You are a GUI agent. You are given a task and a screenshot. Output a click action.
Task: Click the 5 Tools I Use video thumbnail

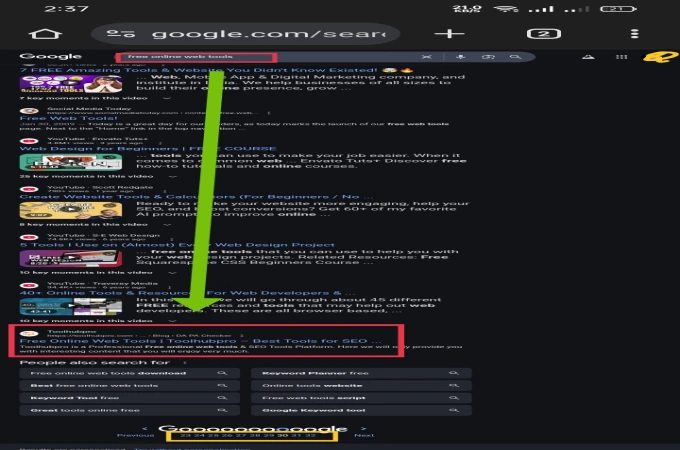71,258
